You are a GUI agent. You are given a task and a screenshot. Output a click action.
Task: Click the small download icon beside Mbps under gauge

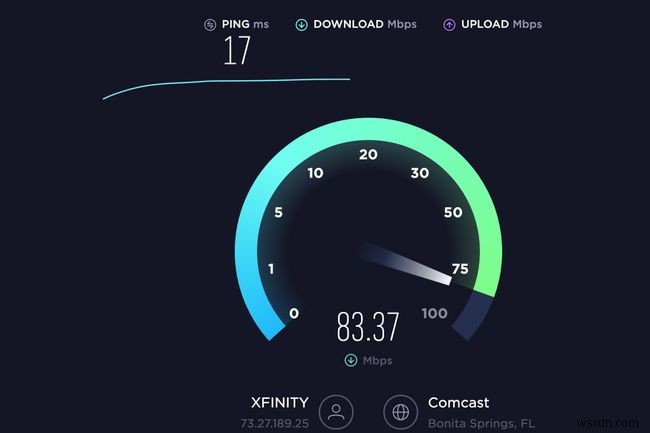351,360
